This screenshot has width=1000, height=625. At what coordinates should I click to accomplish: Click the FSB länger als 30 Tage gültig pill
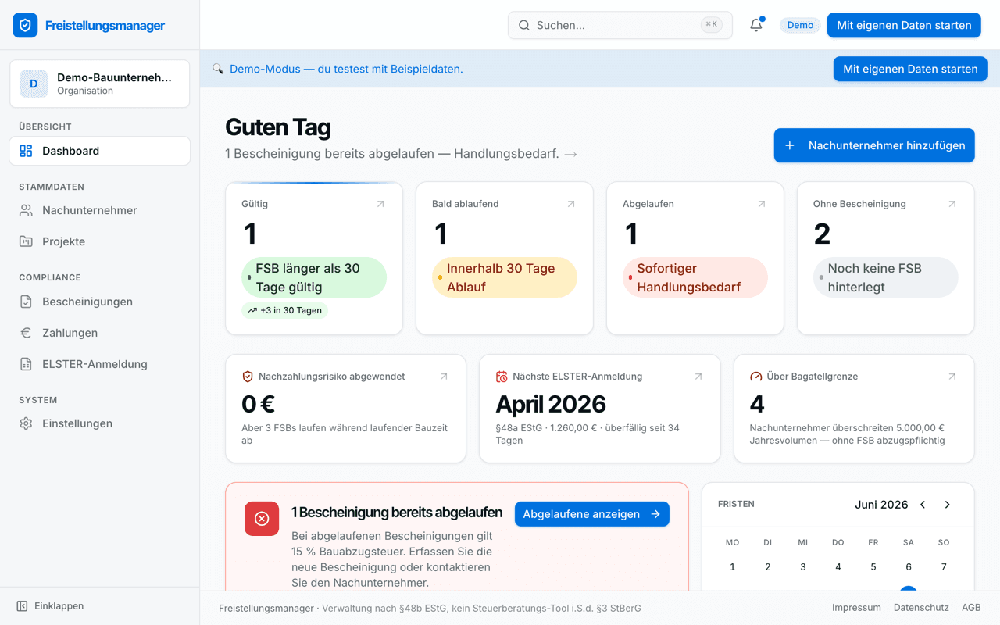pyautogui.click(x=314, y=277)
